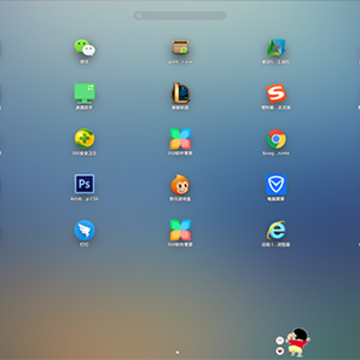The image size is (360, 360).
Task: Select the page indicator dot at bottom
Action: pyautogui.click(x=177, y=352)
